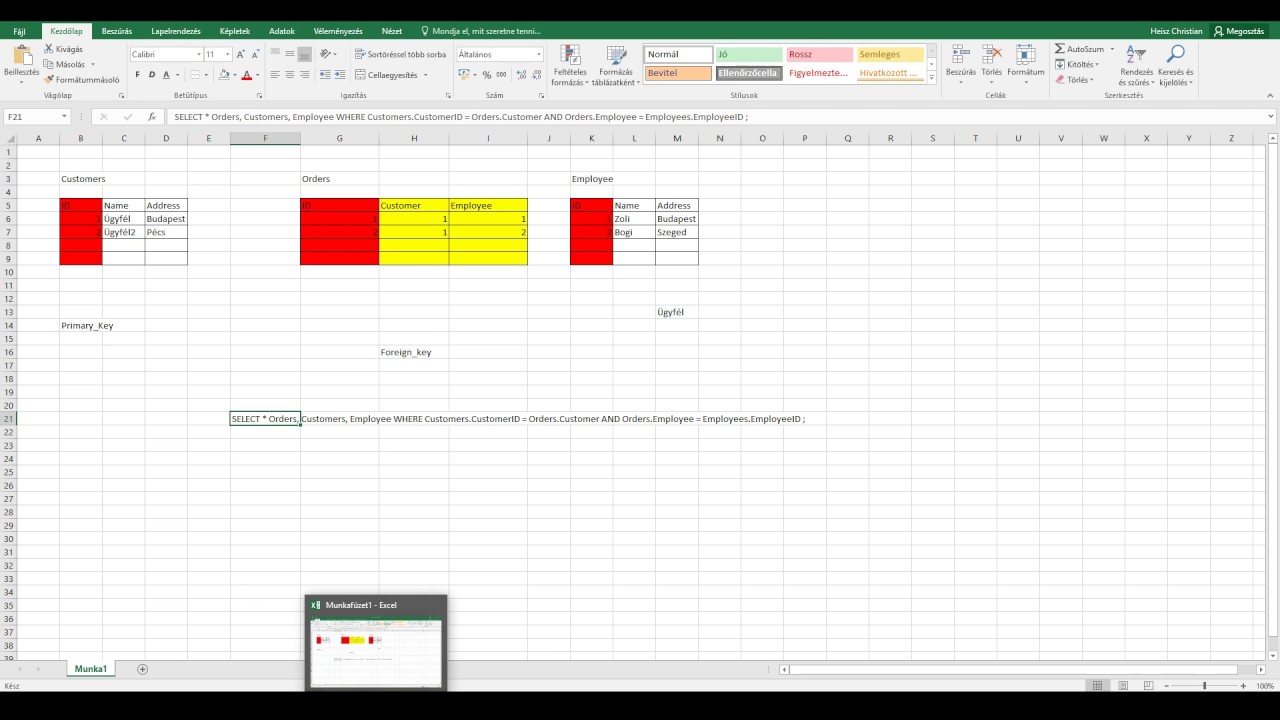Click the fill color paint bucket

coord(224,75)
